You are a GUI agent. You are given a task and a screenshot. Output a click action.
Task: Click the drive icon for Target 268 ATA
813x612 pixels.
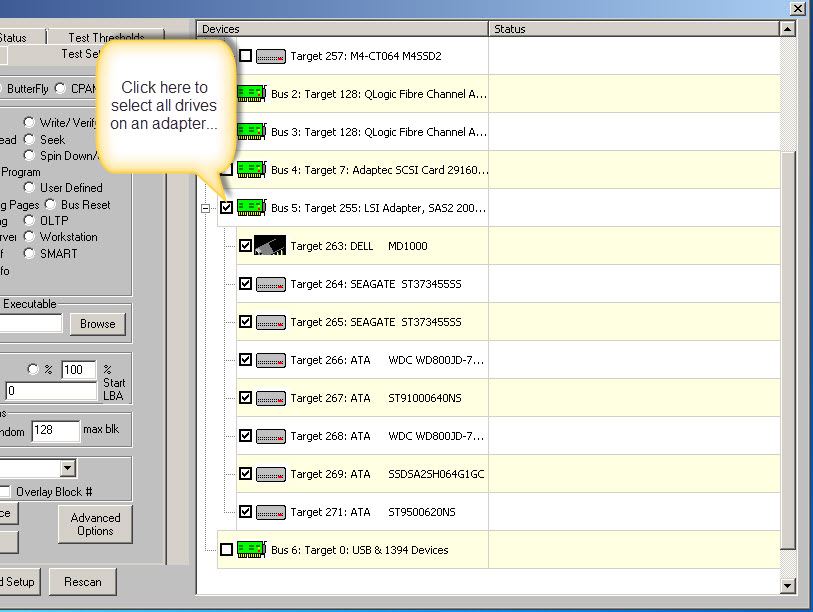tap(271, 436)
